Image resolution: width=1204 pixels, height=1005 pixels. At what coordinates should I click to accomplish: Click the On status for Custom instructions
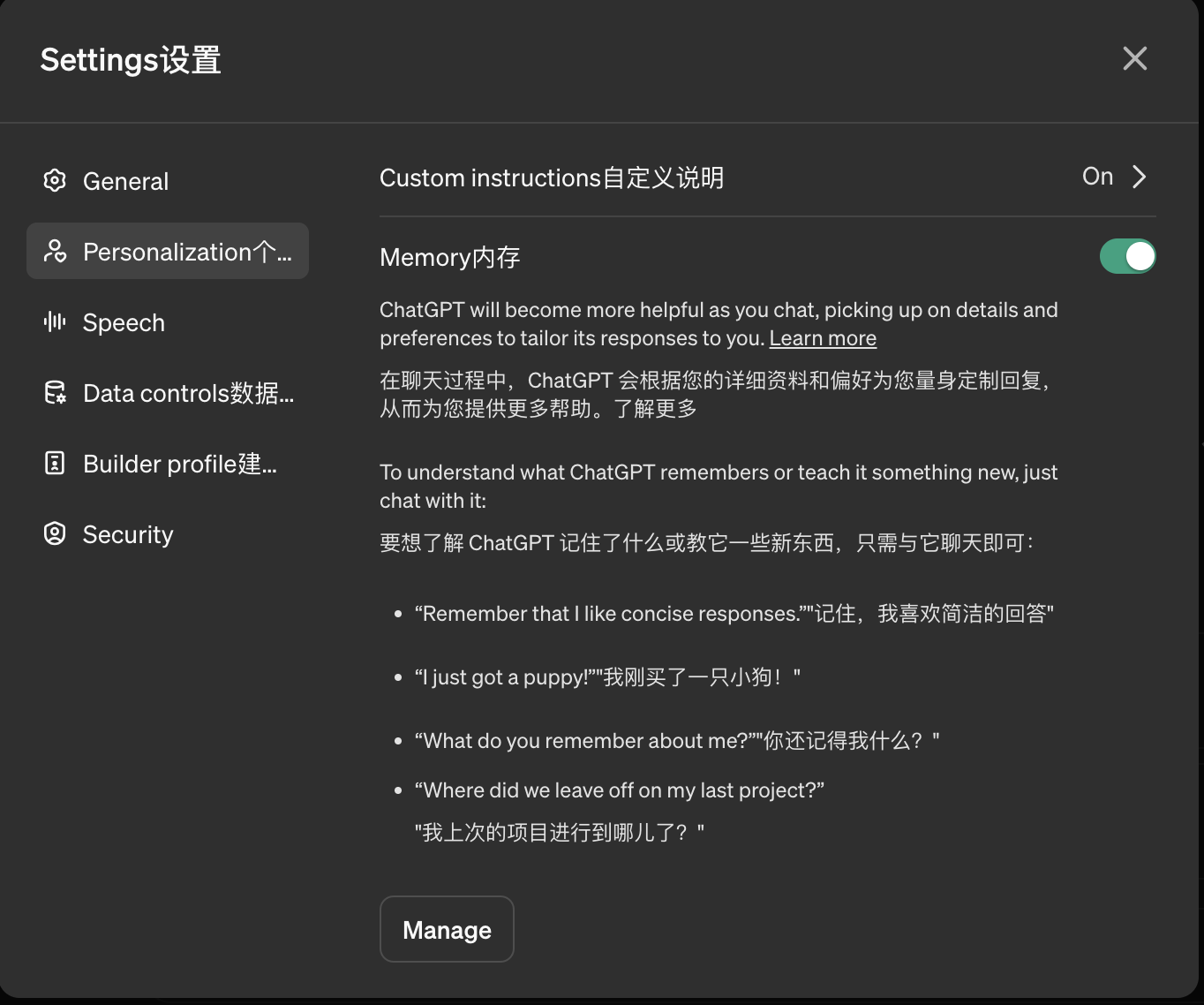tap(1097, 177)
